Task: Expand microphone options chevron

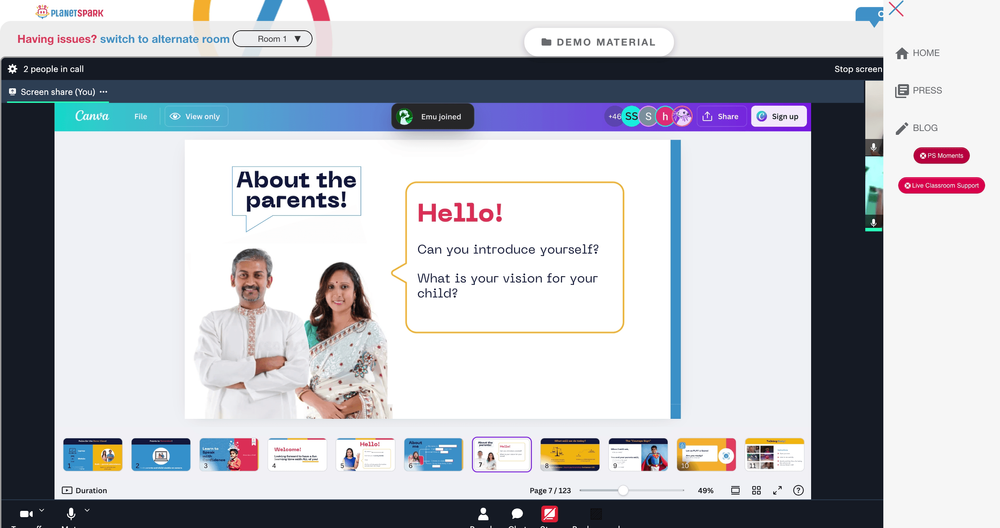Action: tap(87, 510)
